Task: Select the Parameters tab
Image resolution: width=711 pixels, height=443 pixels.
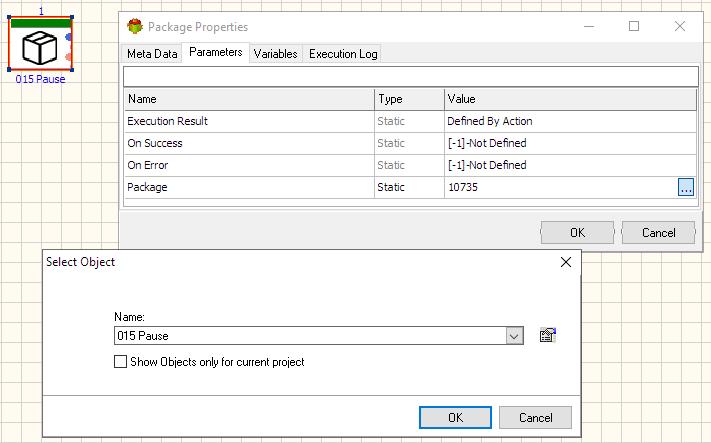Action: 215,52
